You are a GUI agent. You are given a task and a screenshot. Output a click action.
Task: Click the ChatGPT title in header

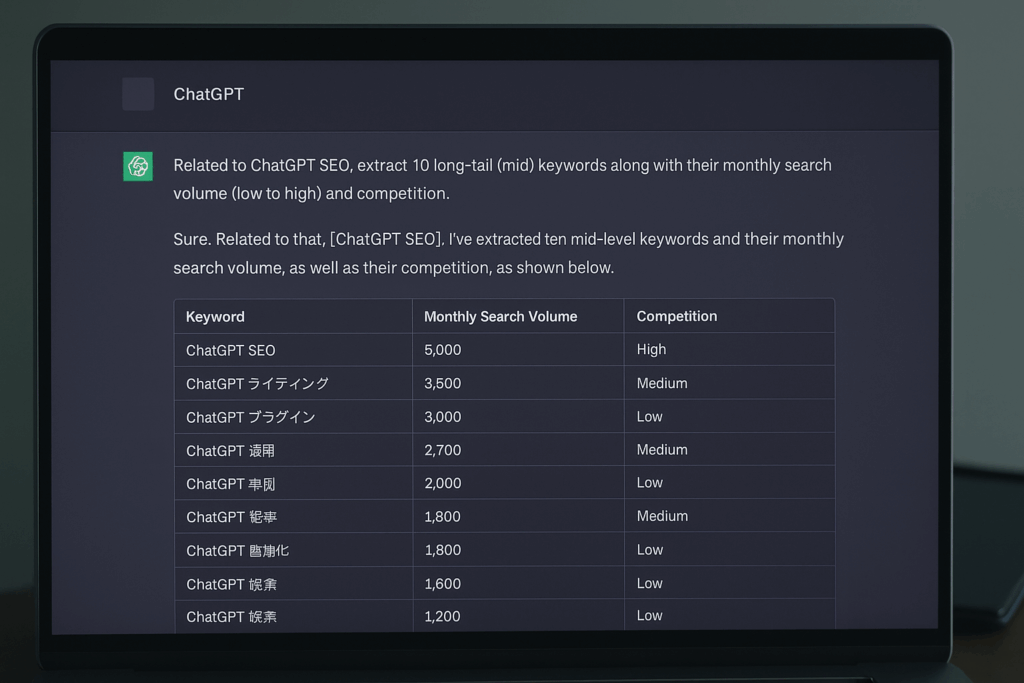point(208,94)
